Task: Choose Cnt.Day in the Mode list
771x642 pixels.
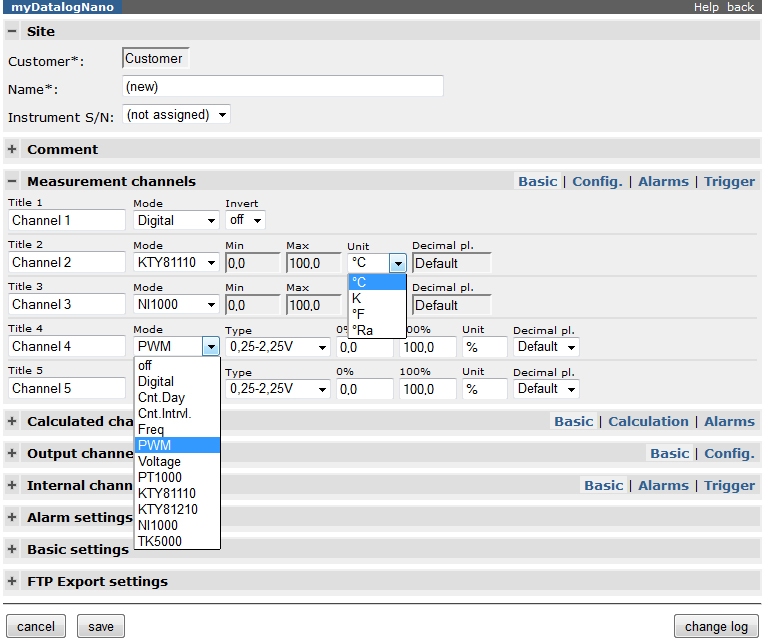Action: (177, 397)
